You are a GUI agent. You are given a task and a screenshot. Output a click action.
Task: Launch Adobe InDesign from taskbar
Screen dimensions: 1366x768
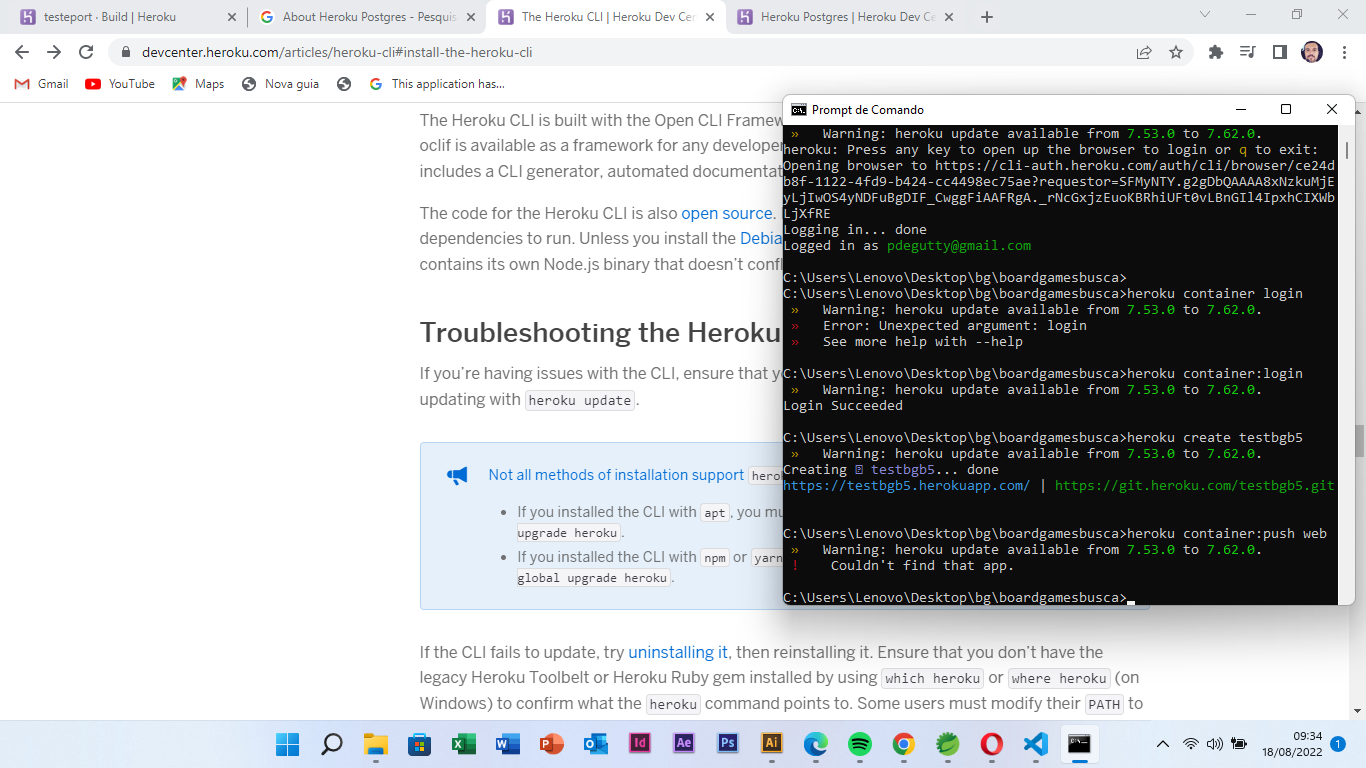pyautogui.click(x=640, y=744)
